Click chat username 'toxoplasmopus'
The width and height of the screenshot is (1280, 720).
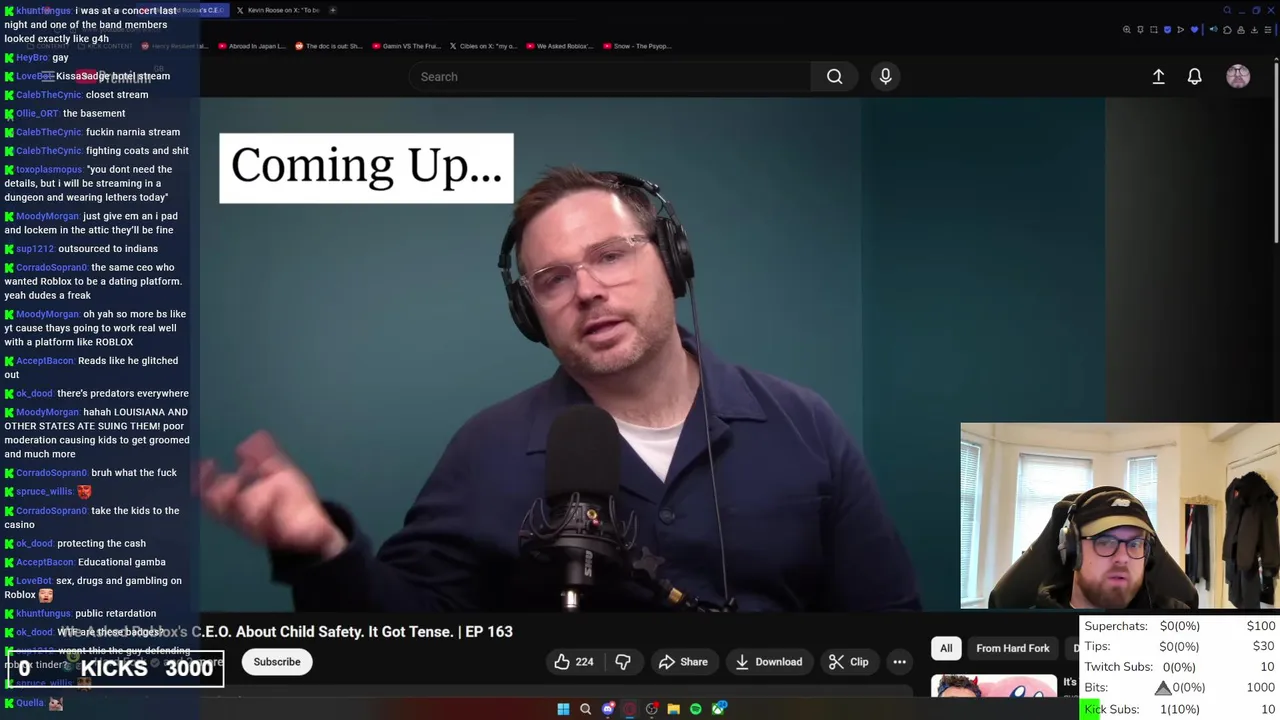click(49, 169)
